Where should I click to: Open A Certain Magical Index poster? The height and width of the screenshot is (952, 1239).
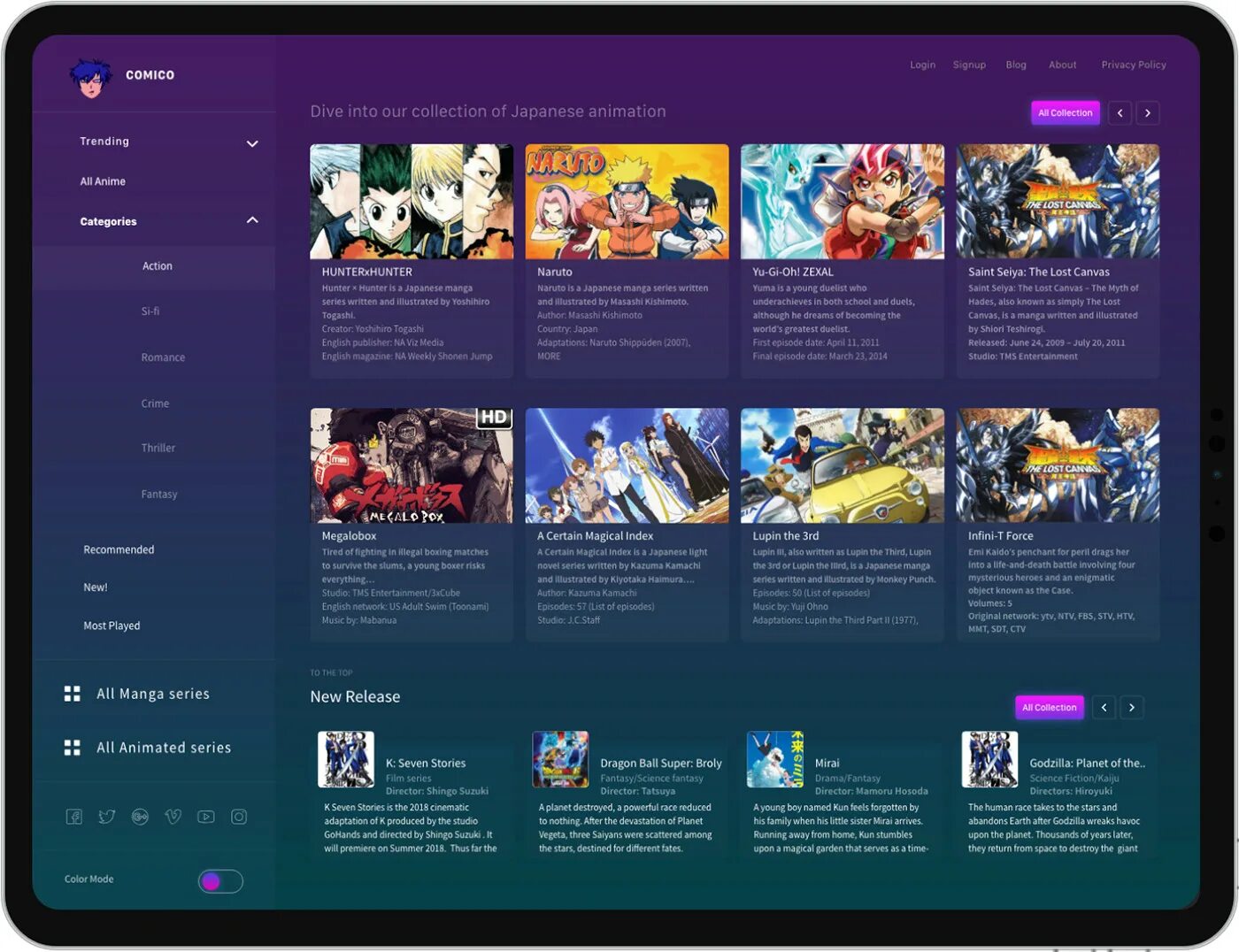click(x=627, y=465)
